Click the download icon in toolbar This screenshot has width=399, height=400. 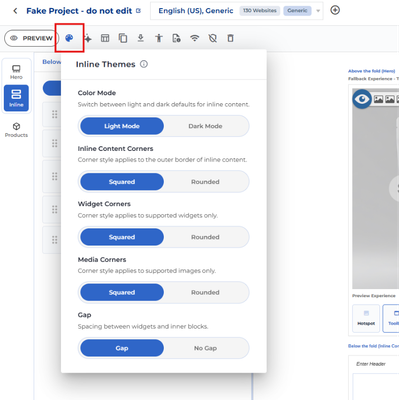[x=141, y=38]
